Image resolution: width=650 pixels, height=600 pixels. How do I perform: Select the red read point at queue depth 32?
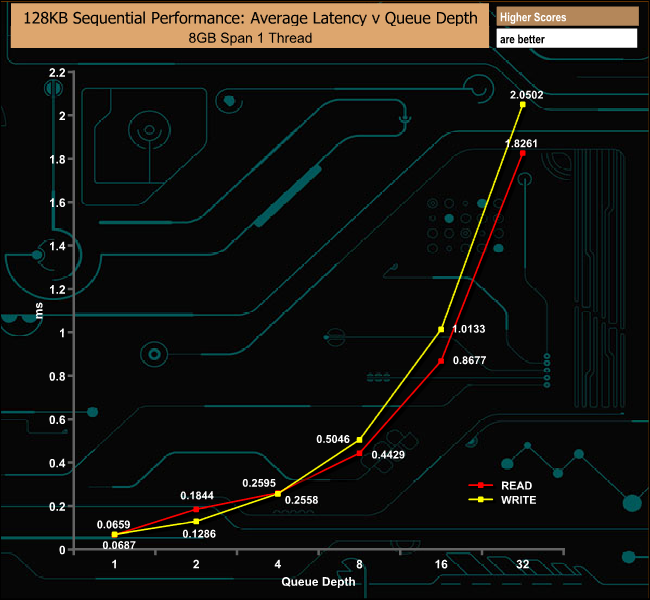tap(523, 153)
